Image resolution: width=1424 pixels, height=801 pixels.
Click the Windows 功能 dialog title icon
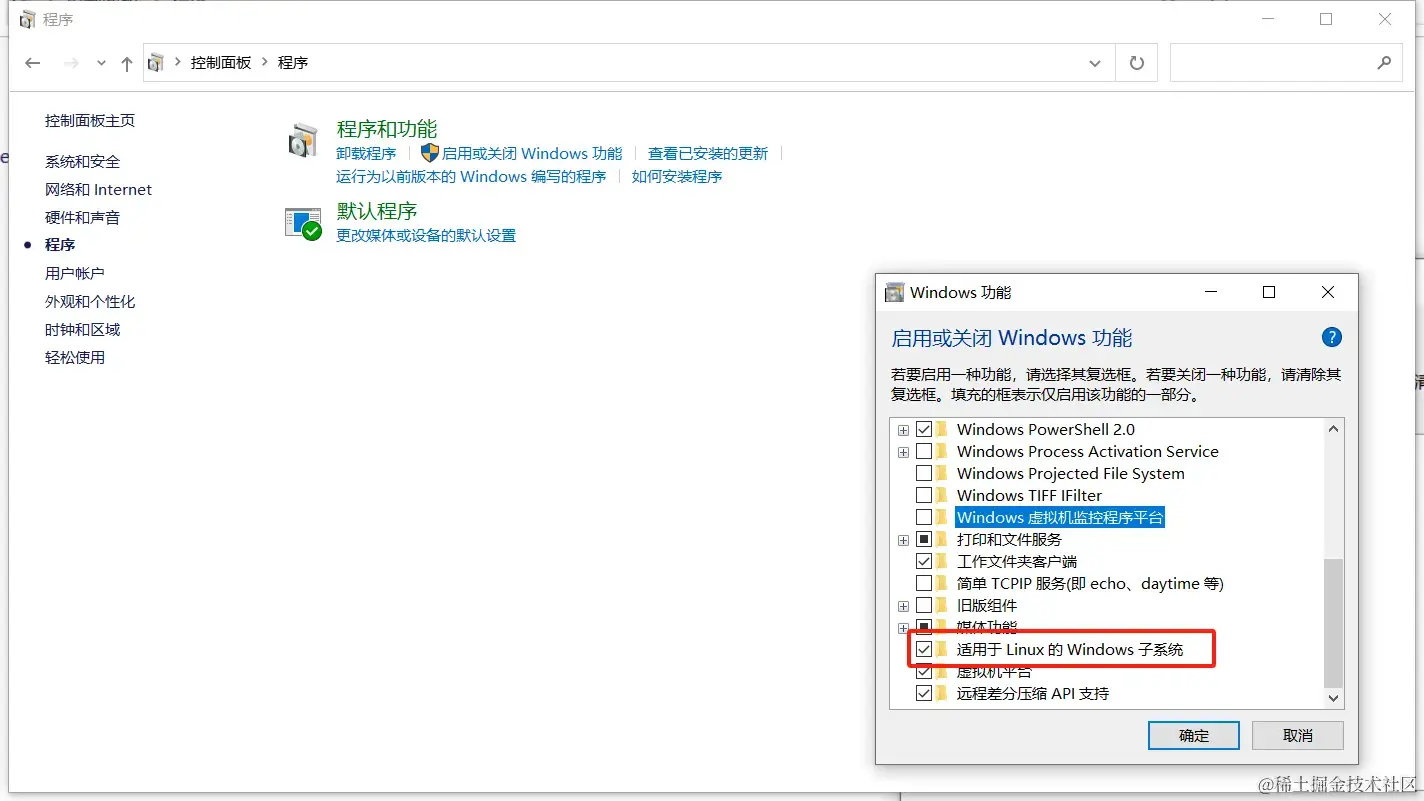(895, 293)
